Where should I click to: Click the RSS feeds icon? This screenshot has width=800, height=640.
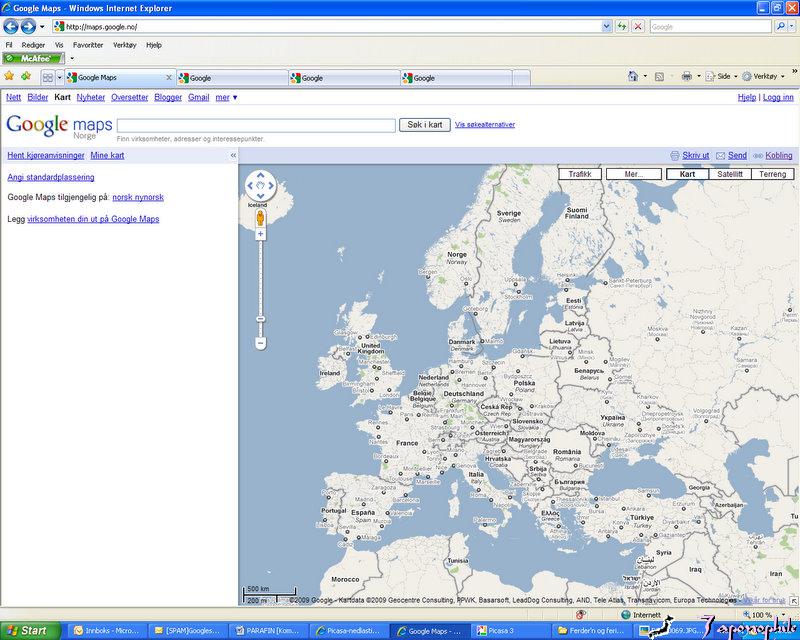pos(659,77)
